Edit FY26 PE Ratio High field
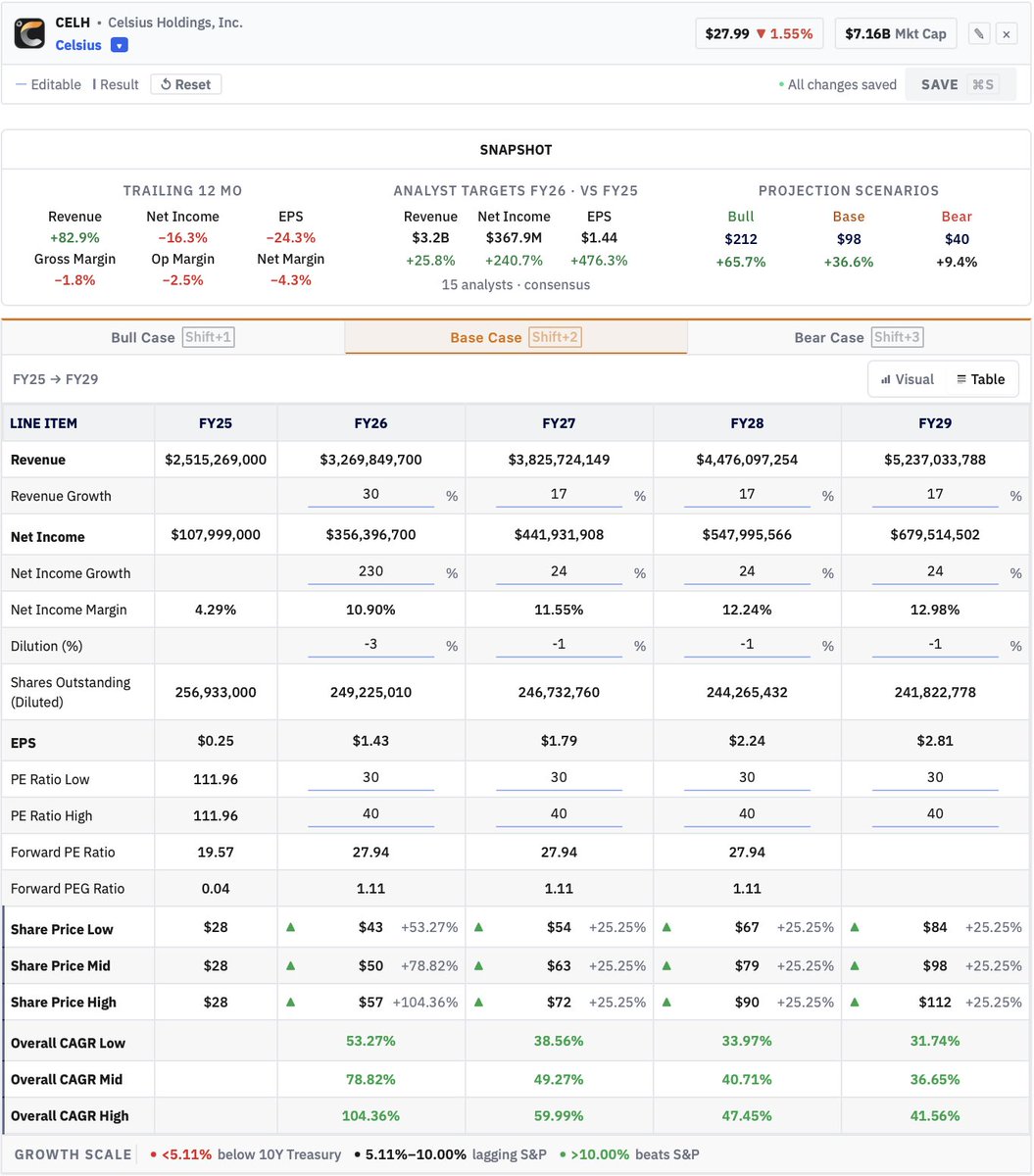 pos(370,814)
